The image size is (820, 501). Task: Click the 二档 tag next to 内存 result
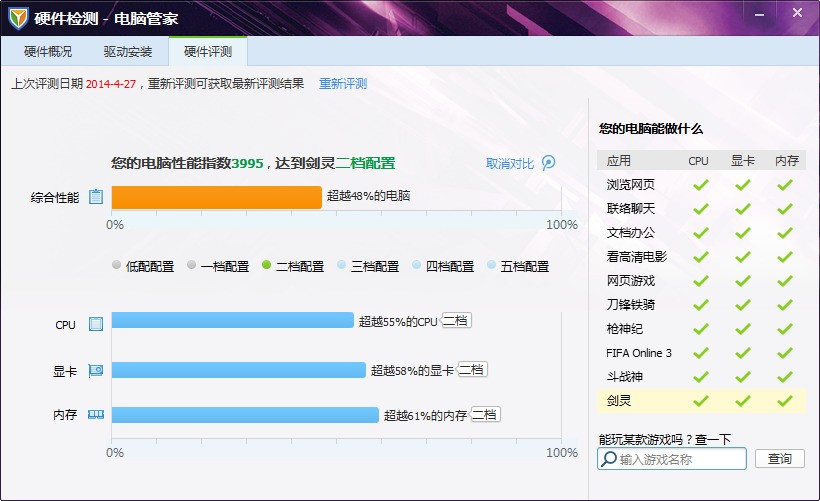tap(485, 415)
